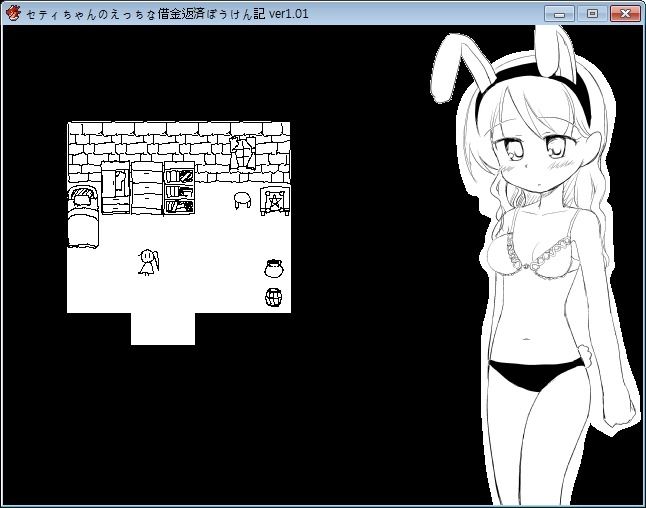The width and height of the screenshot is (646, 508).
Task: Click the round stool in the room
Action: point(243,200)
